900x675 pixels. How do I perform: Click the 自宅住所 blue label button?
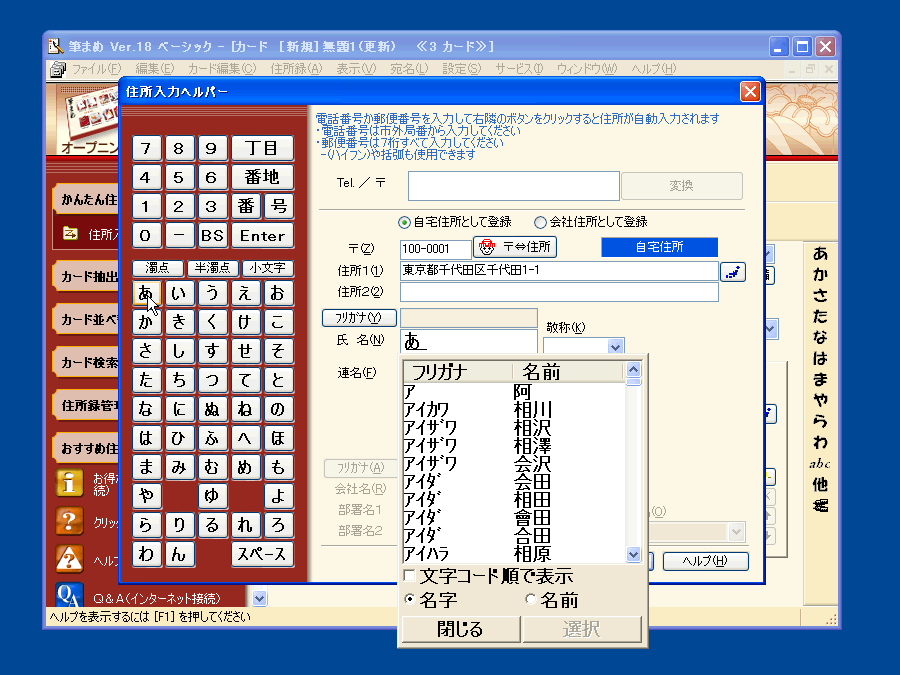point(660,247)
